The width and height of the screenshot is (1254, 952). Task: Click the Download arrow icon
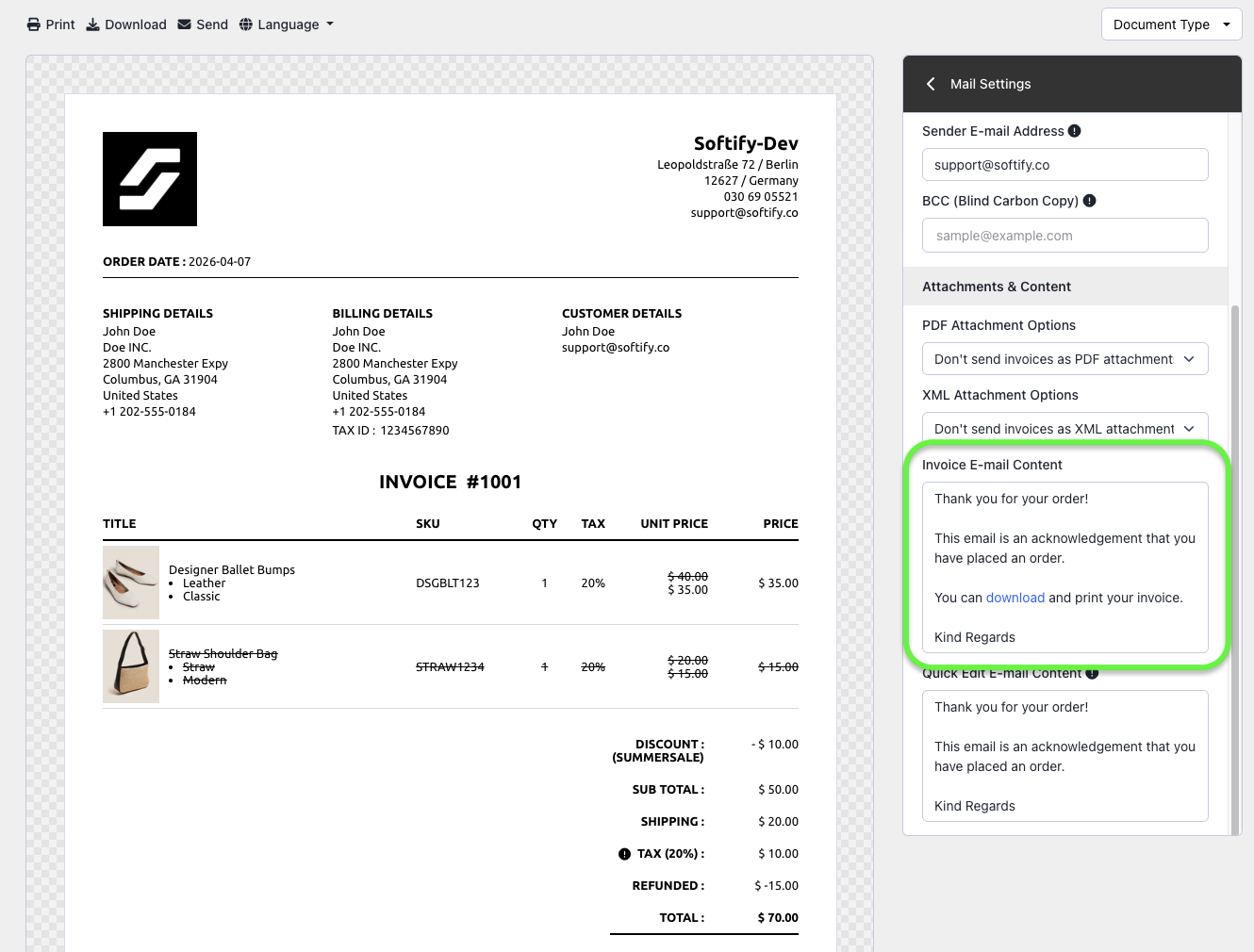point(93,25)
